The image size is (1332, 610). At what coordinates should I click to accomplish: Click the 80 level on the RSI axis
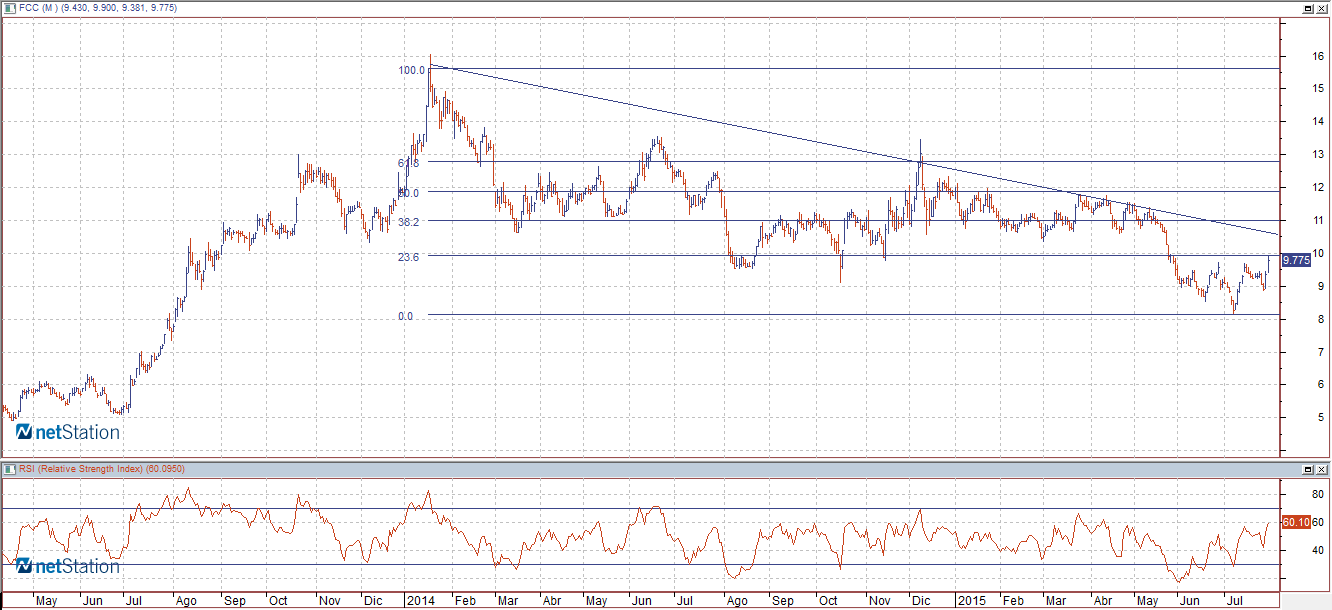[1316, 494]
